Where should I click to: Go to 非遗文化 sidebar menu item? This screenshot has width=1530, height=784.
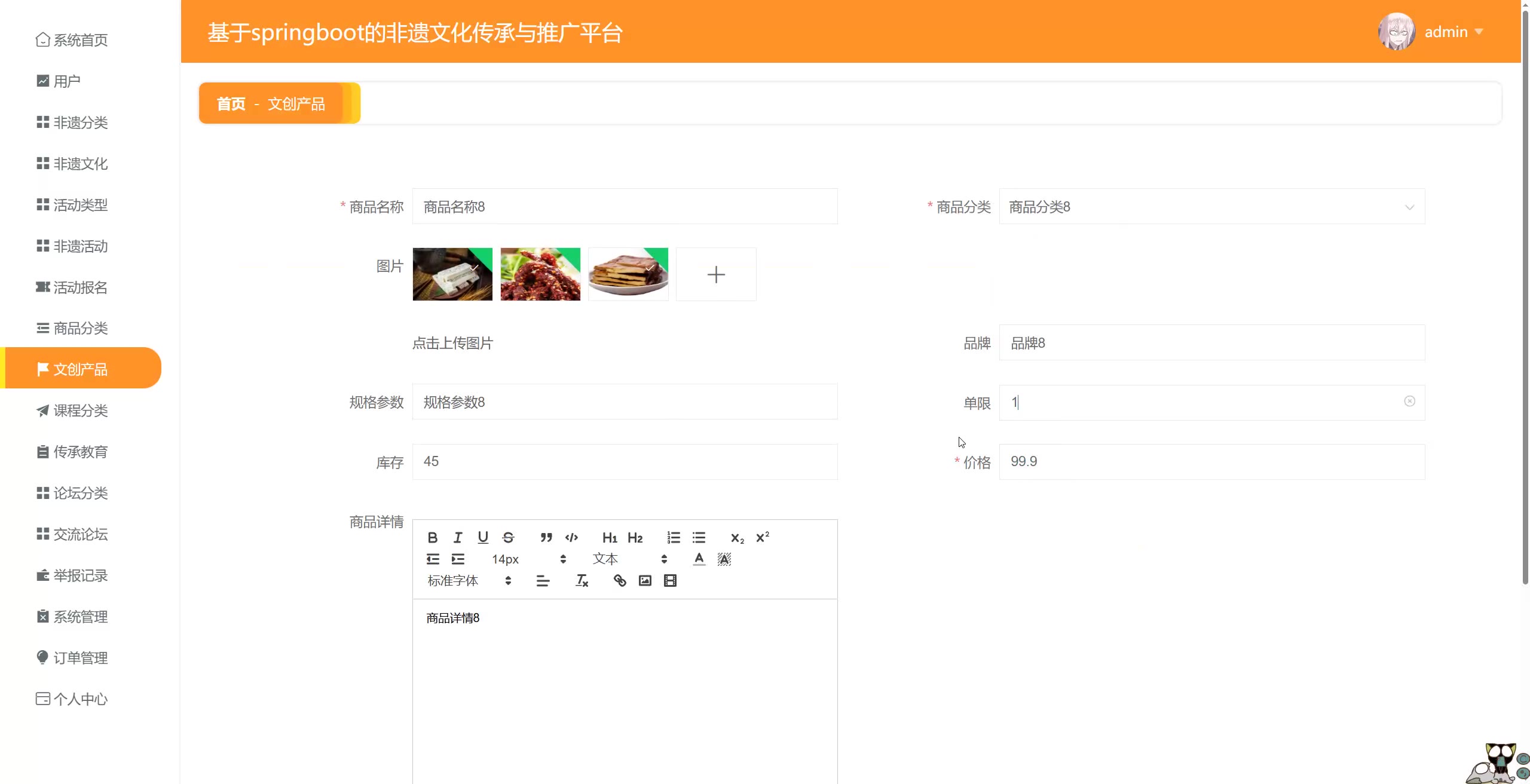[80, 164]
